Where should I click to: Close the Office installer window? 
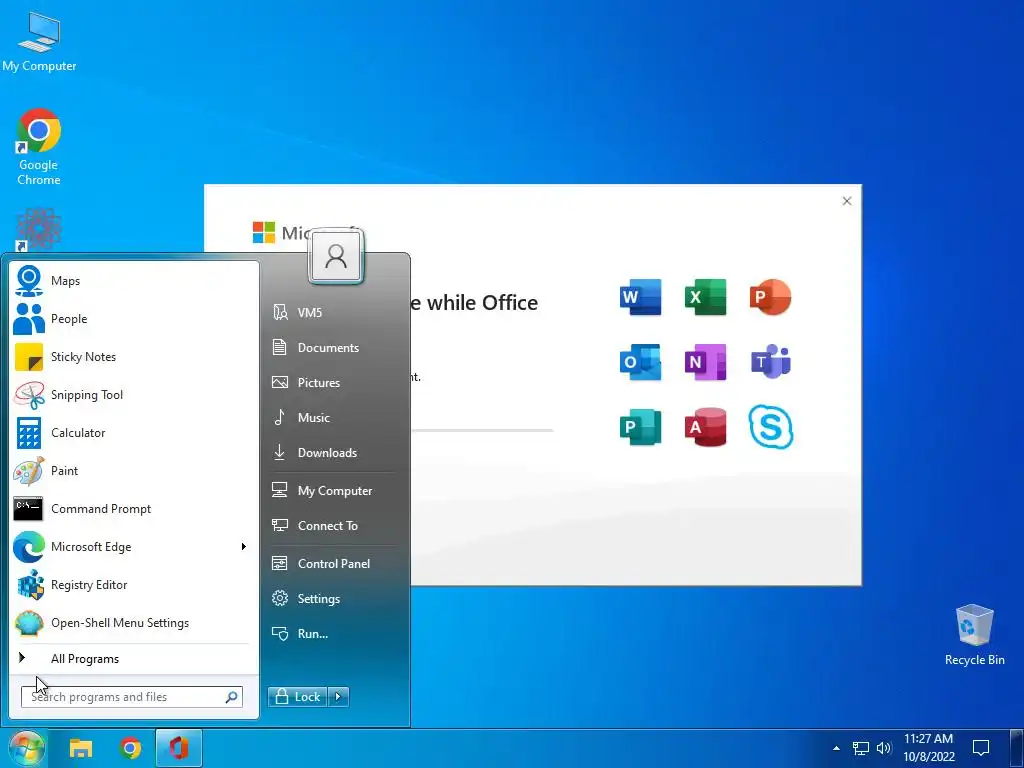tap(847, 201)
